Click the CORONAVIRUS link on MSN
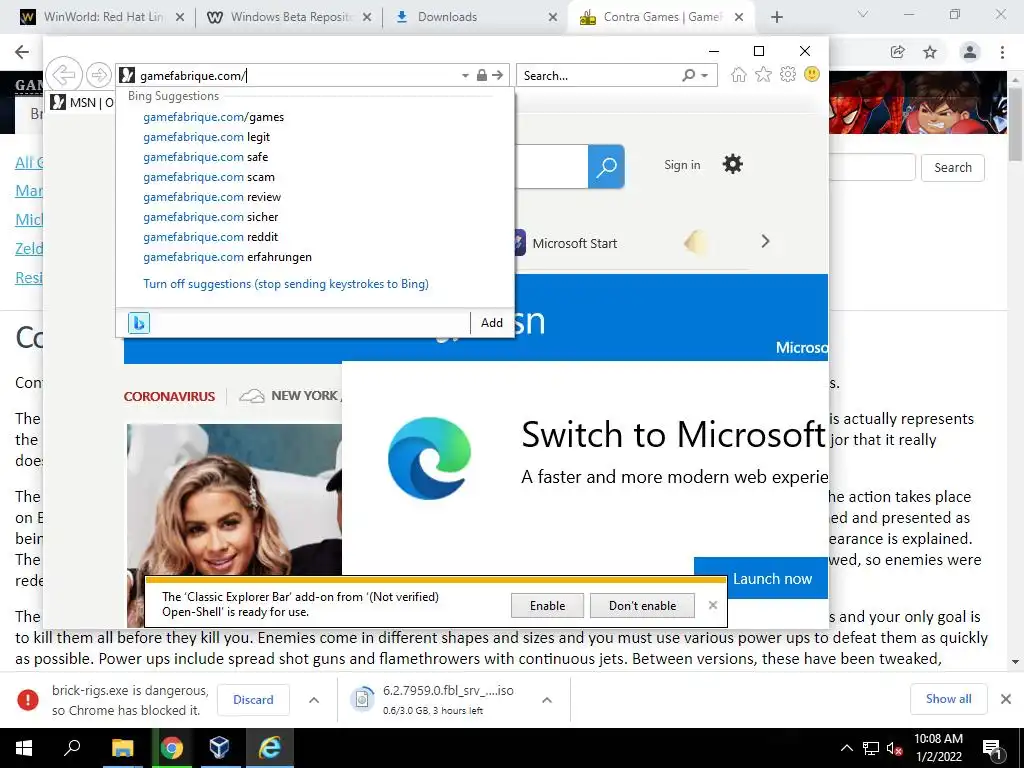 pyautogui.click(x=169, y=396)
